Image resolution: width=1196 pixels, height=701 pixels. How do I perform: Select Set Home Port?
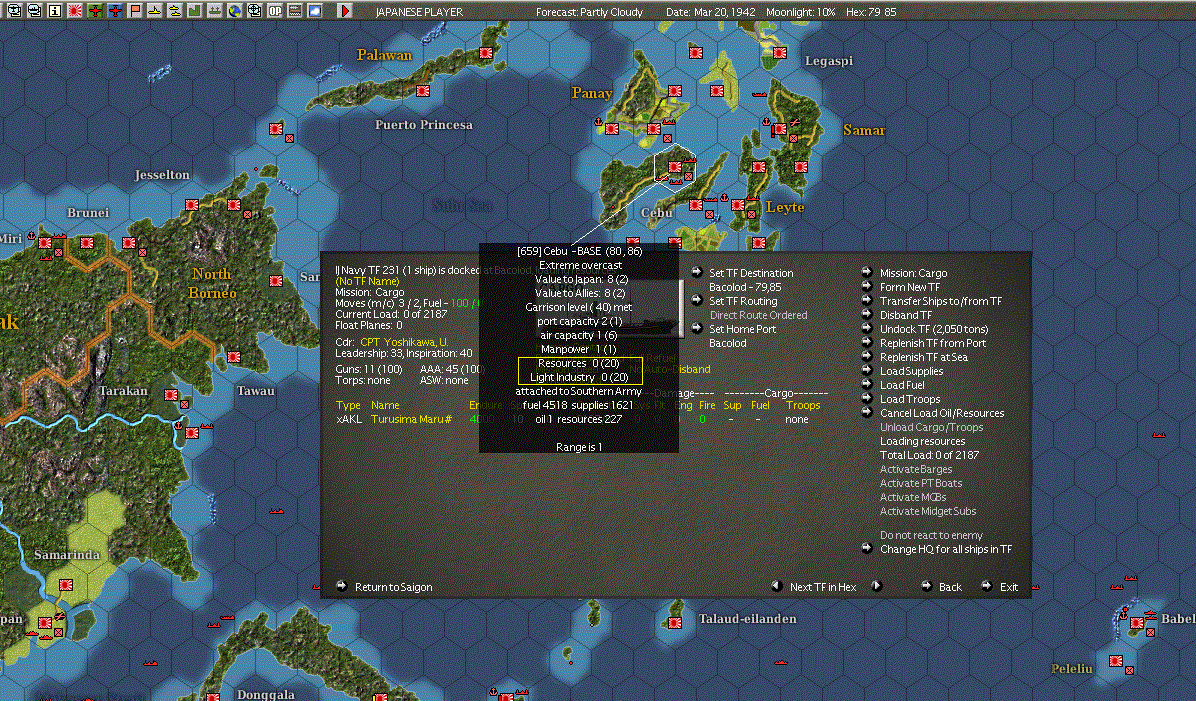click(x=742, y=330)
